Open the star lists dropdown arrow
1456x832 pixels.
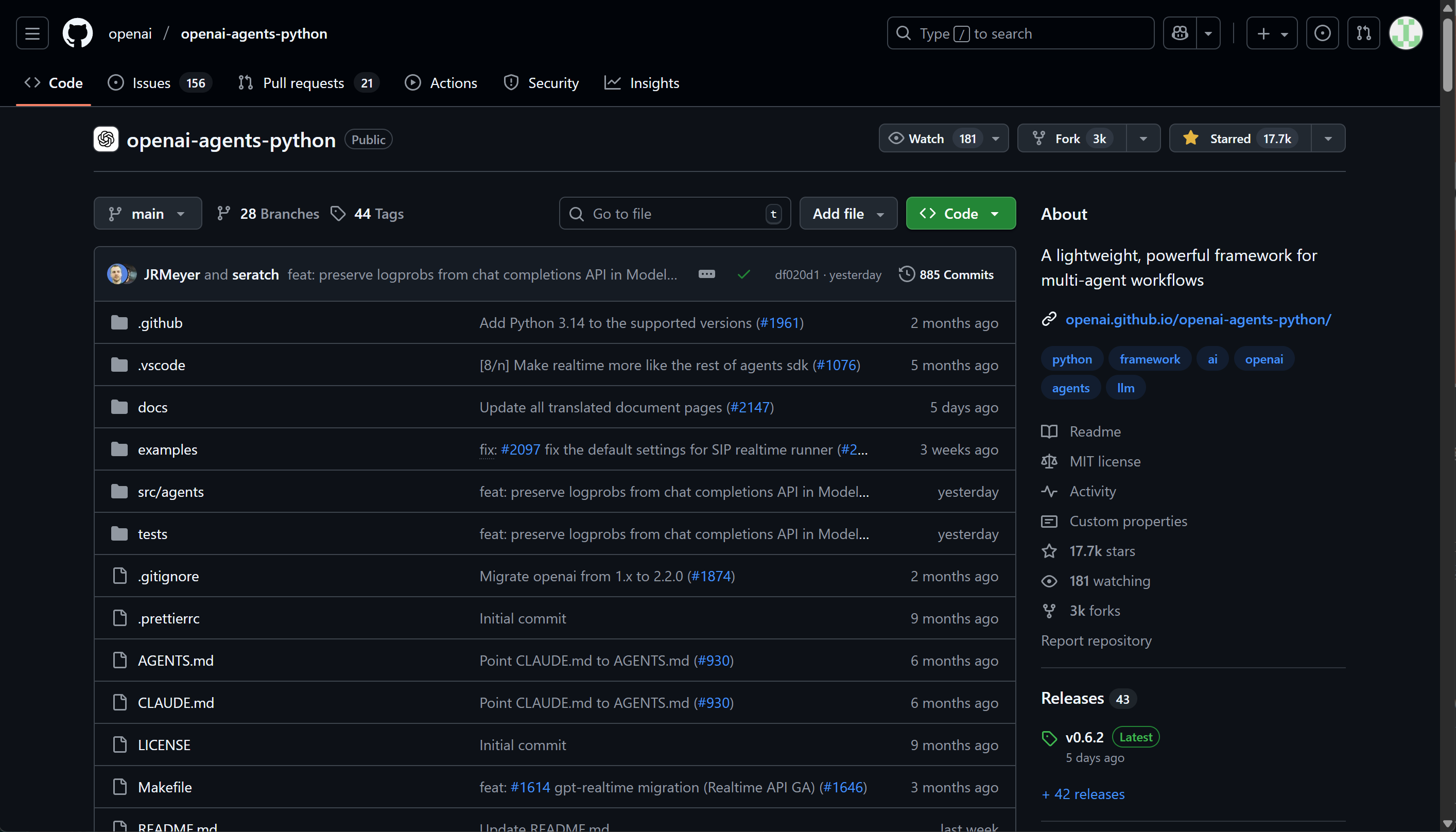point(1328,138)
